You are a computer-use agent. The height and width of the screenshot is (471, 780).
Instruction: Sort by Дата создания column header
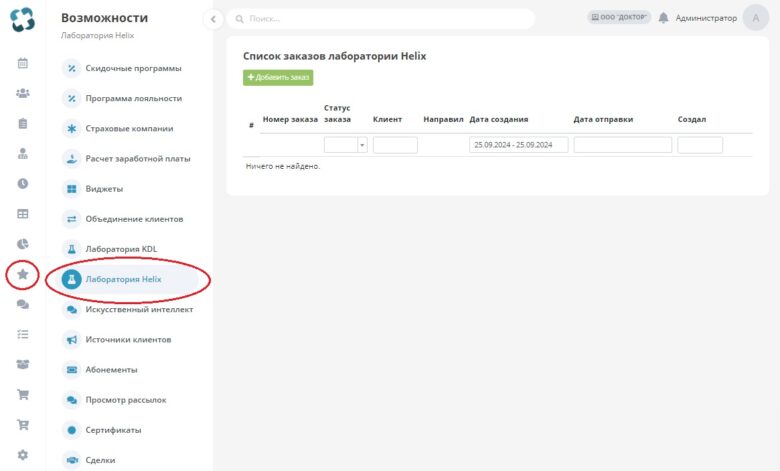click(x=498, y=119)
